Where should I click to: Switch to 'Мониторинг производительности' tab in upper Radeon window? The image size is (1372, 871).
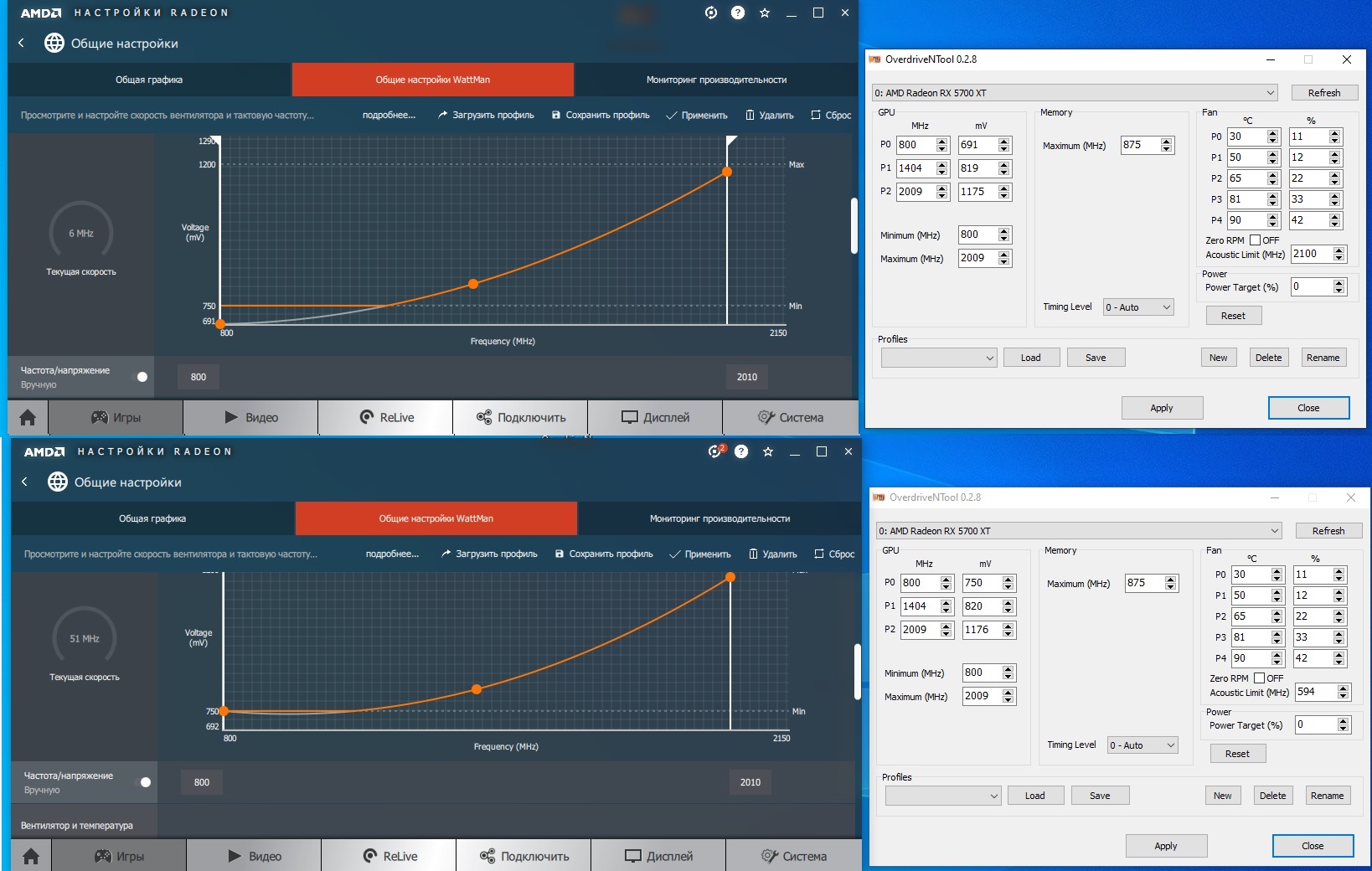(x=716, y=80)
